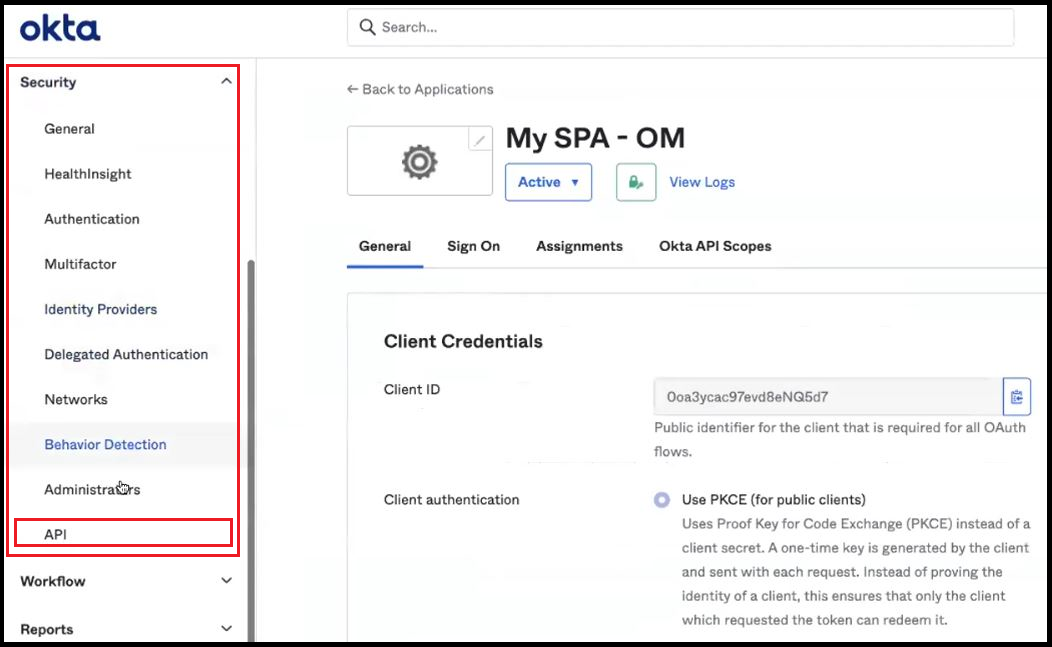The height and width of the screenshot is (647, 1052).
Task: Click the Okta logo
Action: (x=60, y=27)
